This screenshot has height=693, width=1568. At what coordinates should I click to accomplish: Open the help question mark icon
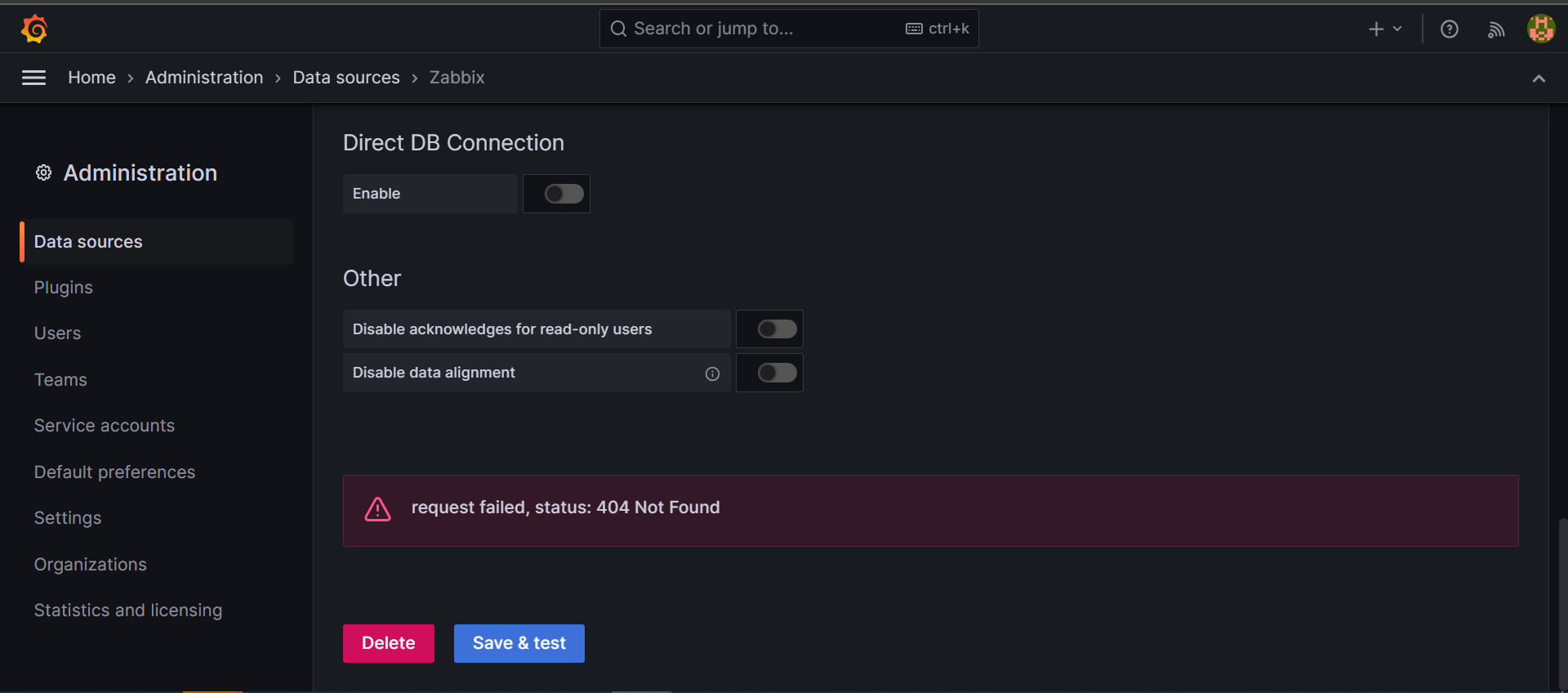pyautogui.click(x=1450, y=29)
